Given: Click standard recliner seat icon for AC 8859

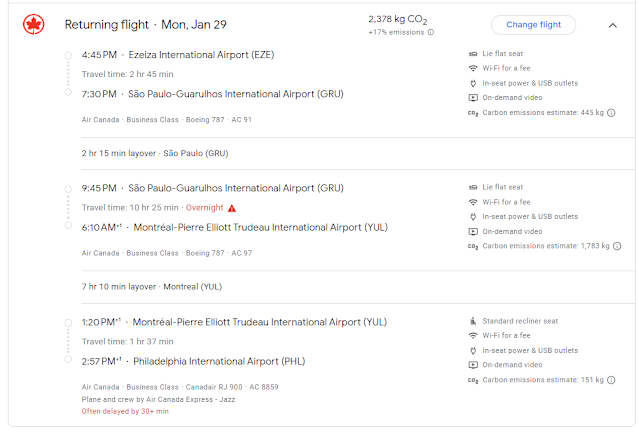Looking at the screenshot, I should point(473,321).
